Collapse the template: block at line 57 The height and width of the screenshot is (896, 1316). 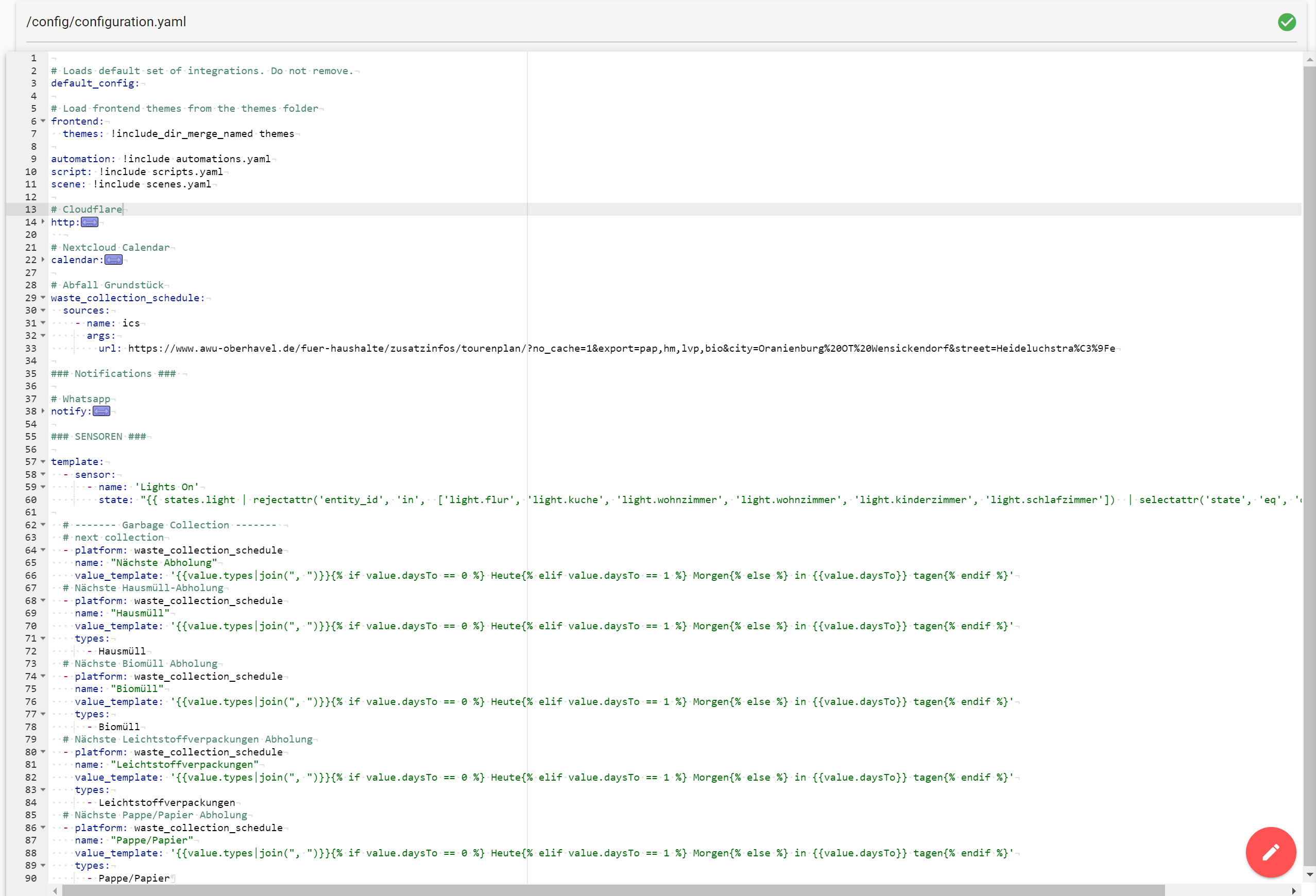(x=43, y=462)
